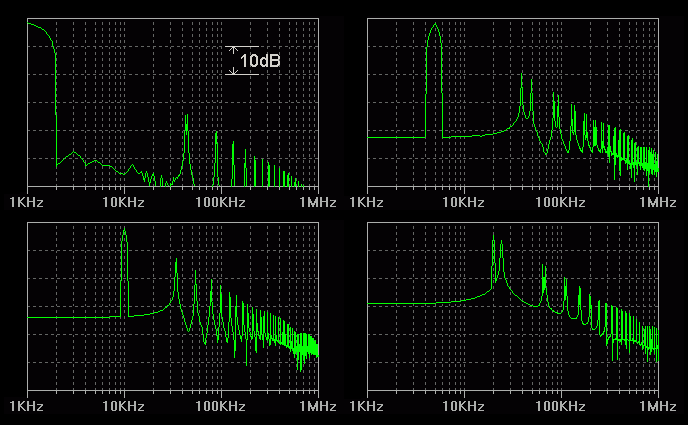Click 1MHz axis label under top-right plot

click(657, 202)
